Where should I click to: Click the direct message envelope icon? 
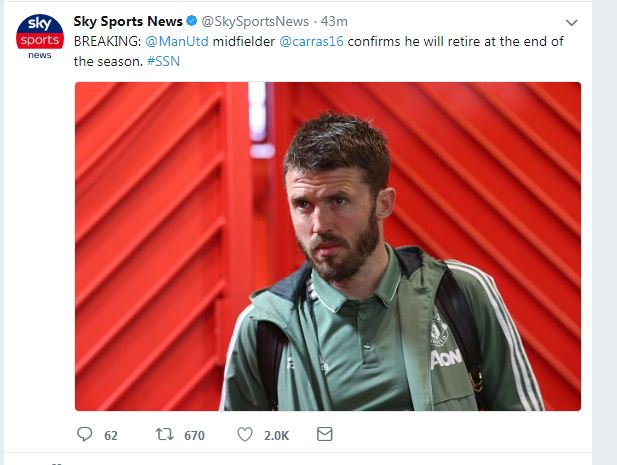coord(325,434)
